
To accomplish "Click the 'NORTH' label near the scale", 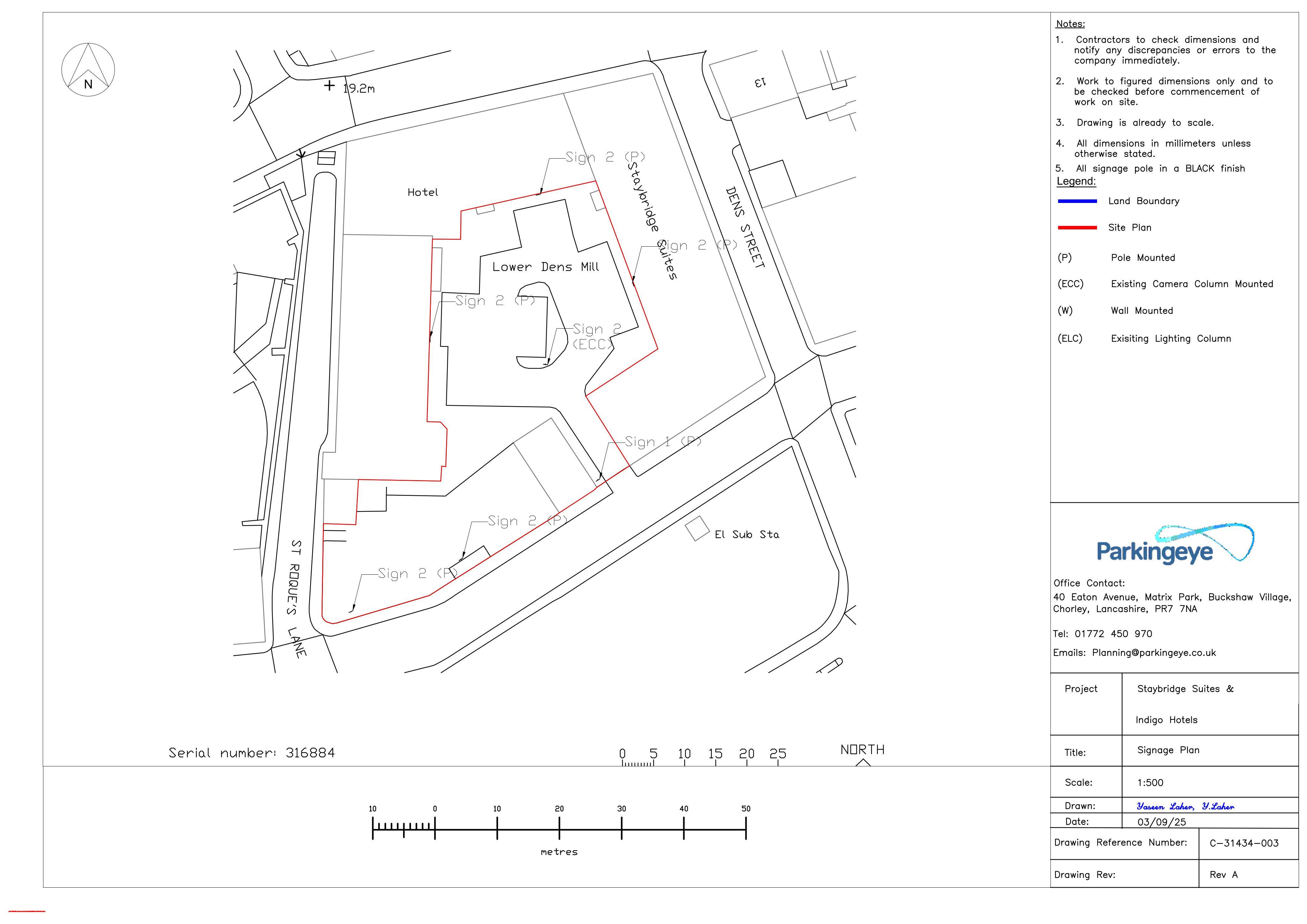I will [x=863, y=750].
